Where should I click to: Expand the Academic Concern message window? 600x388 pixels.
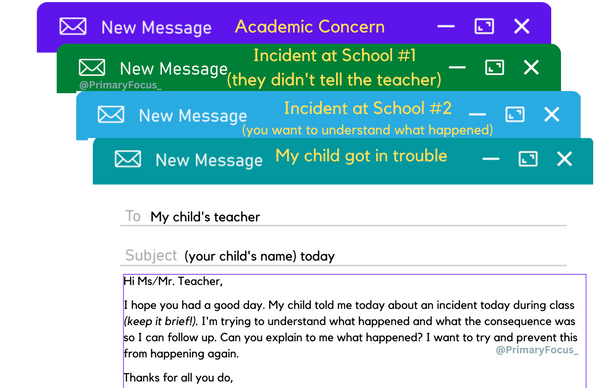pos(484,26)
